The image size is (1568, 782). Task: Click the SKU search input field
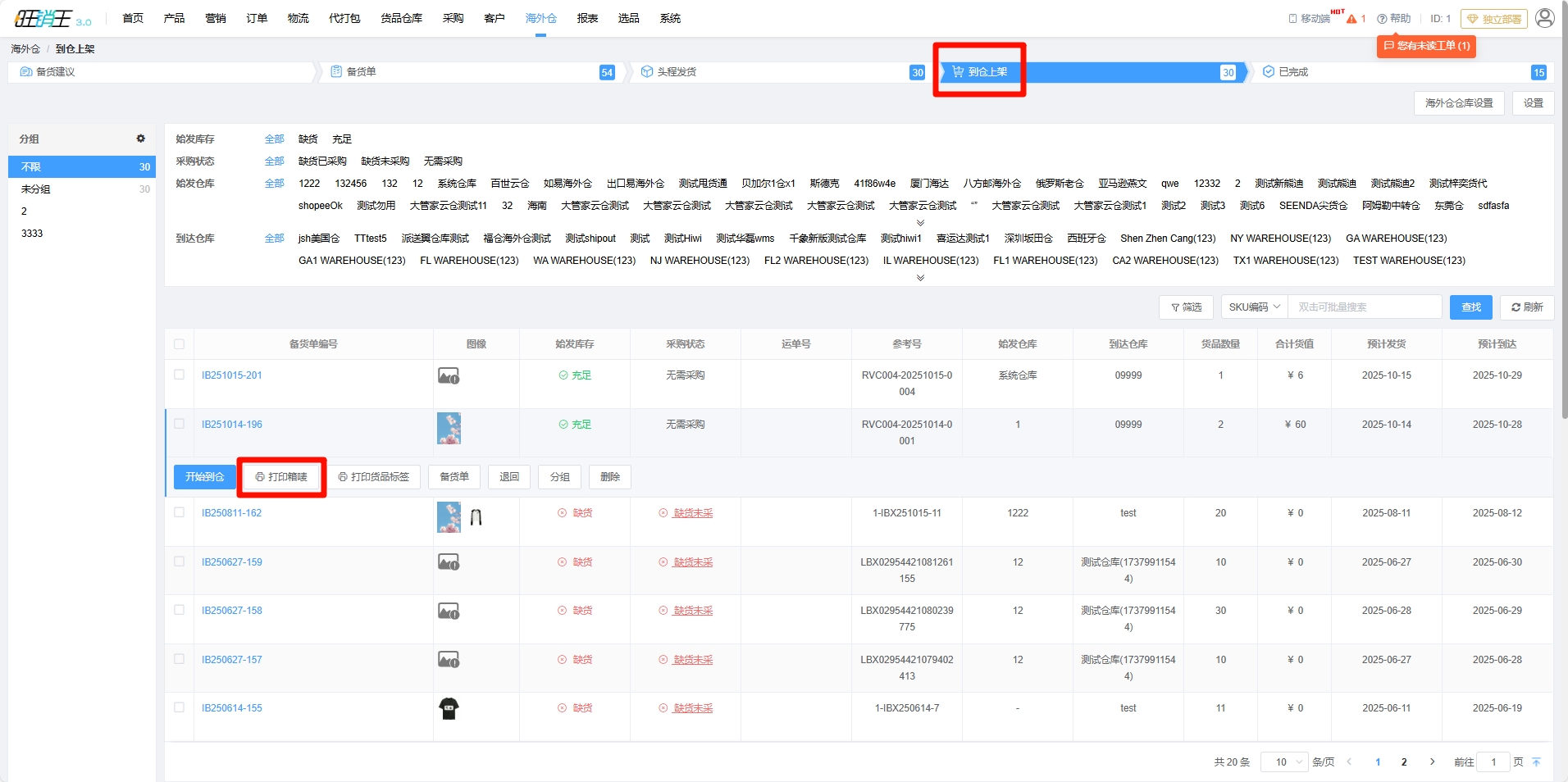pos(1364,307)
